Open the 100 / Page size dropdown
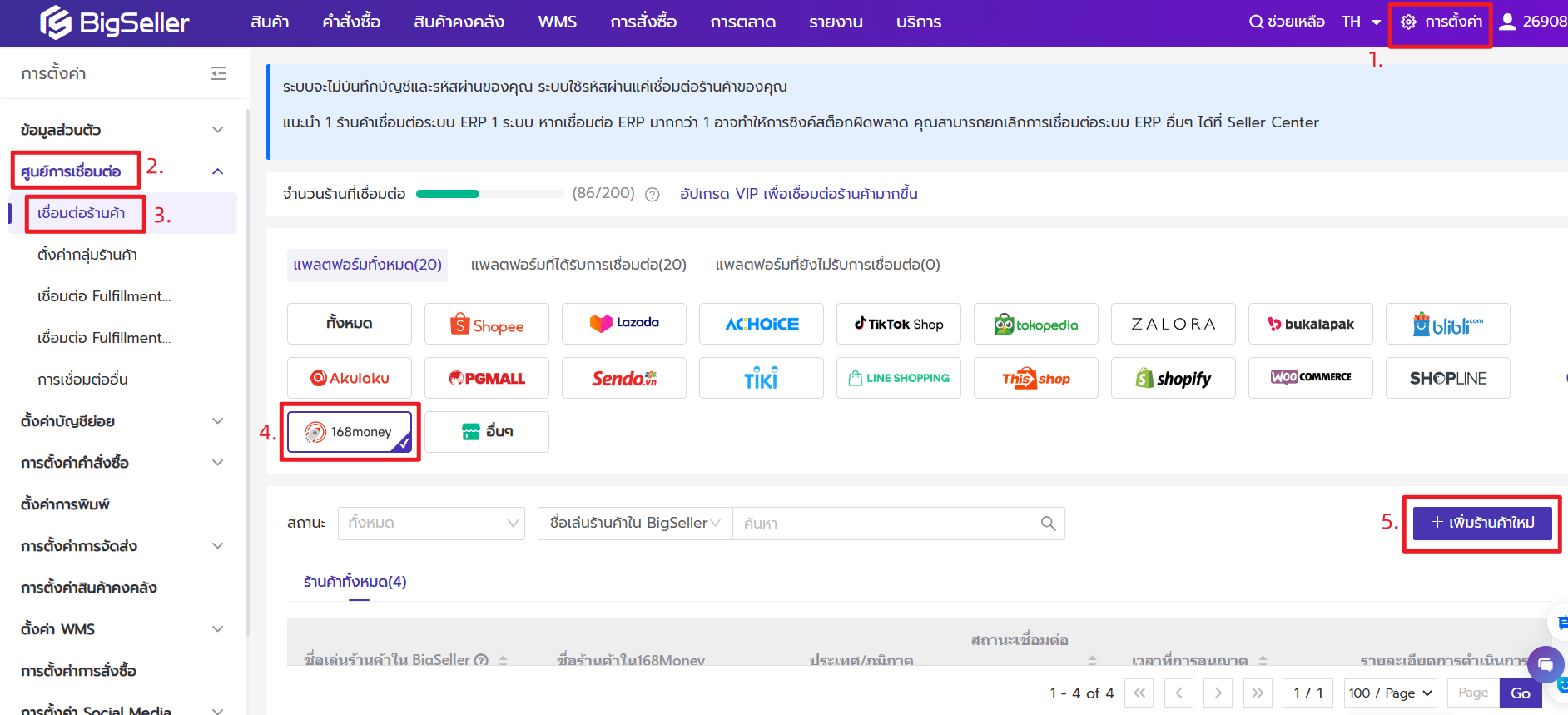This screenshot has height=715, width=1568. tap(1391, 693)
